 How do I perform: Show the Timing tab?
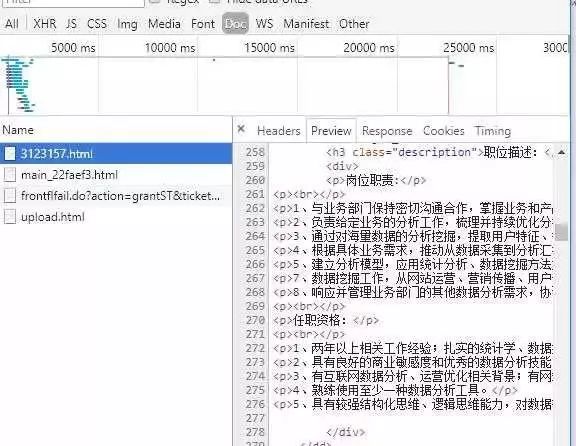[493, 131]
